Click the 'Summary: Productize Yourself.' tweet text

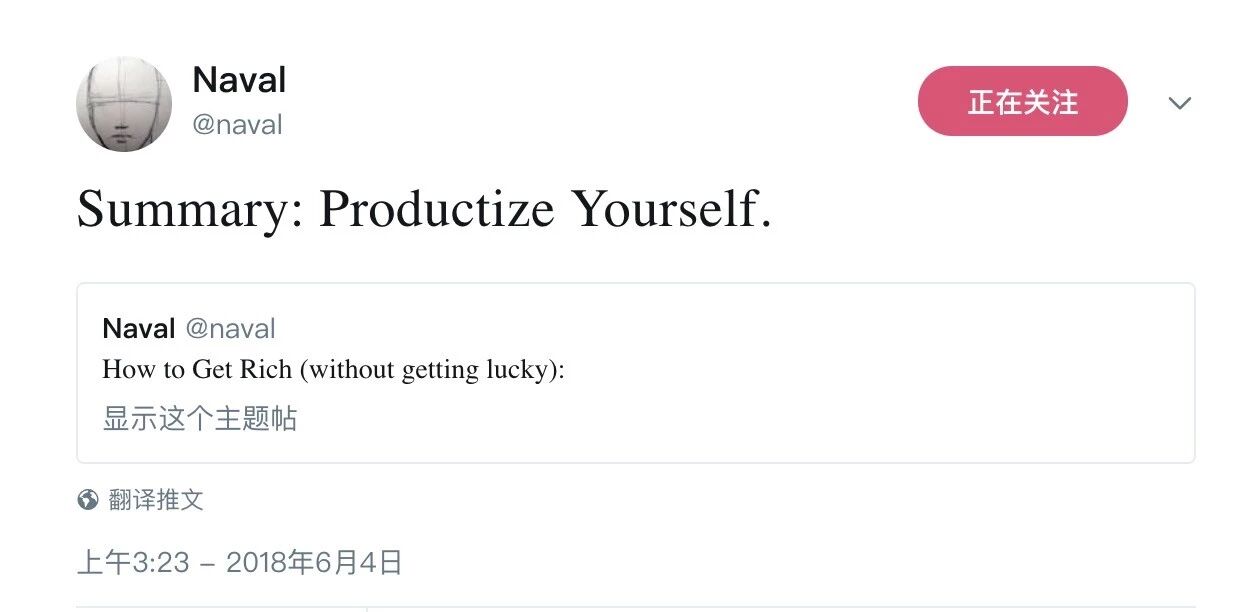424,209
